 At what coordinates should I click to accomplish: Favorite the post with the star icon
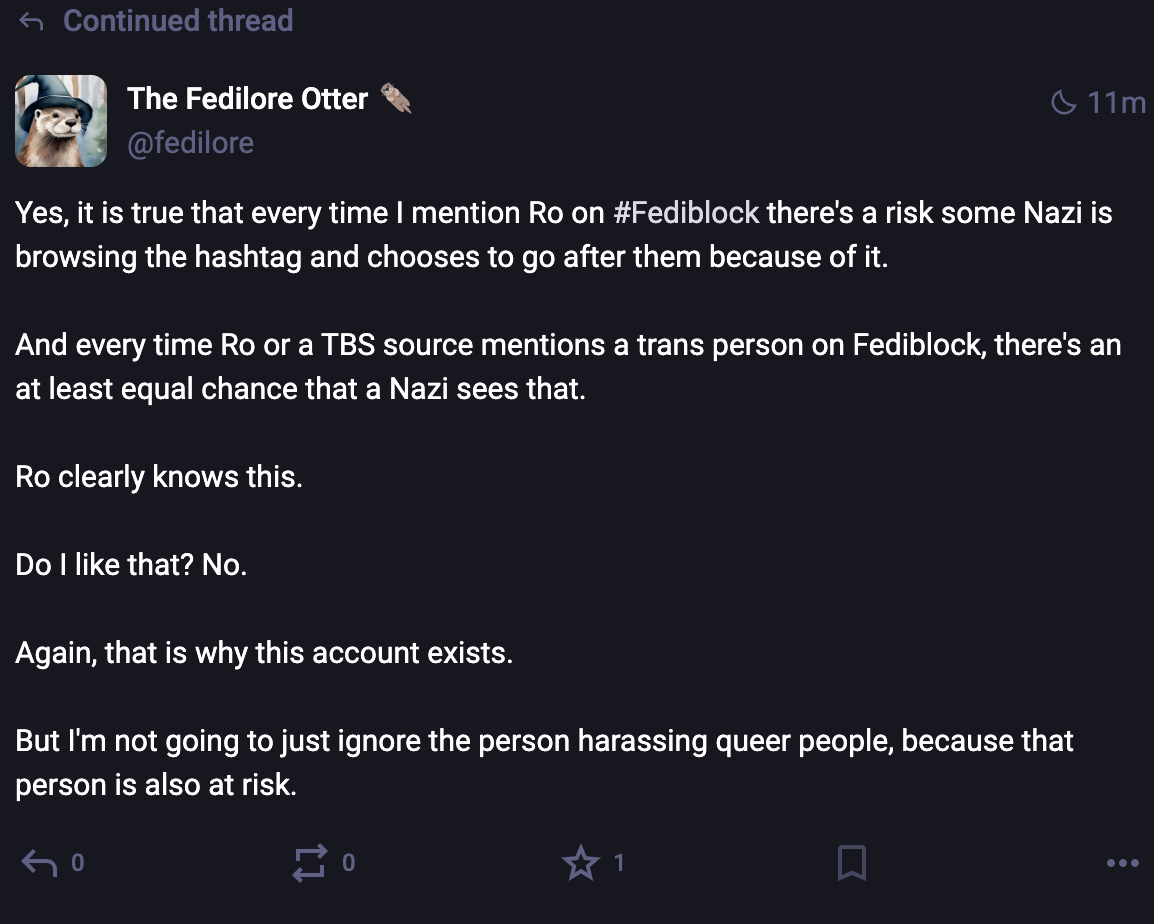(581, 862)
